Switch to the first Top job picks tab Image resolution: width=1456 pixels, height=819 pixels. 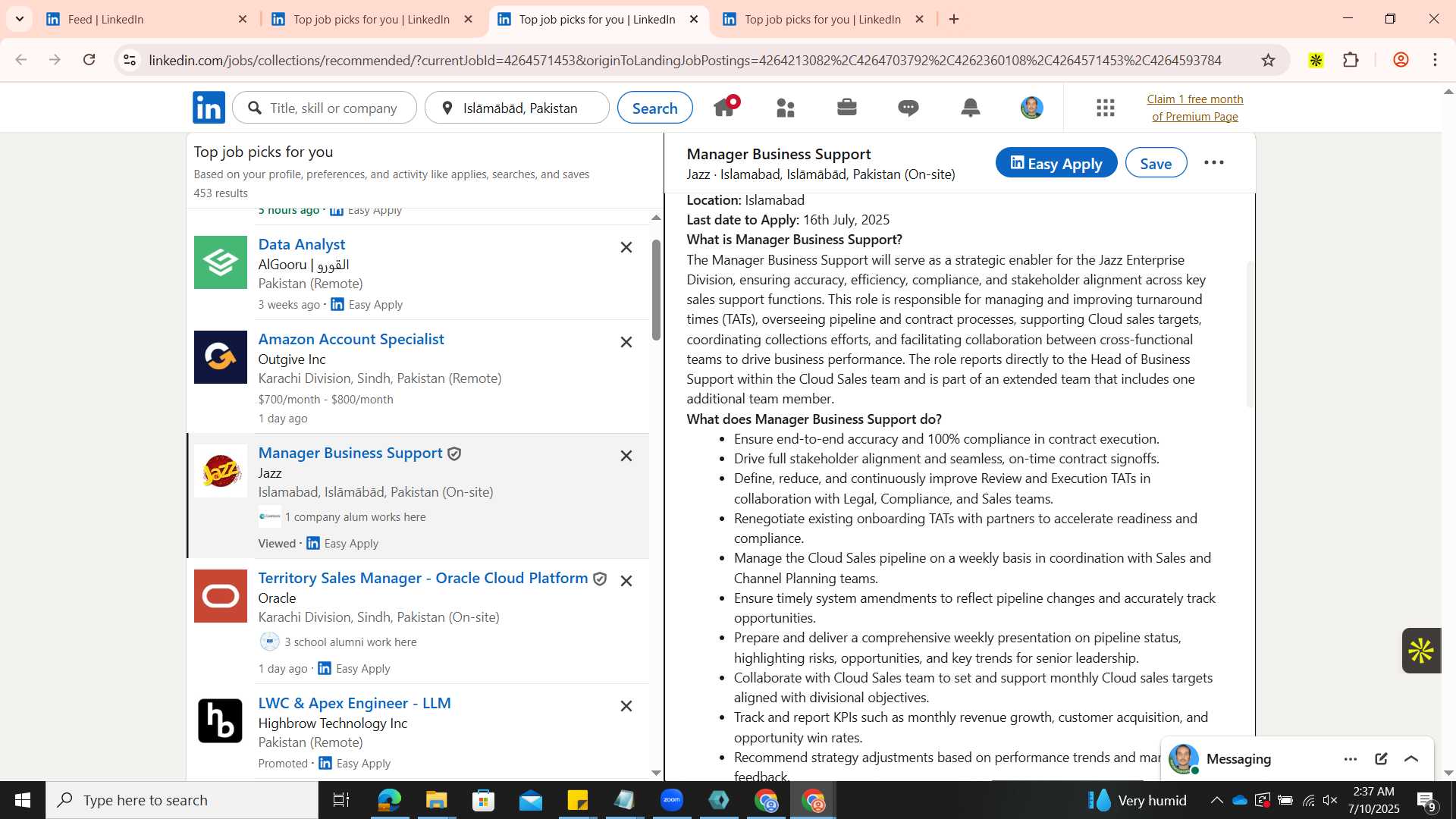pyautogui.click(x=372, y=19)
